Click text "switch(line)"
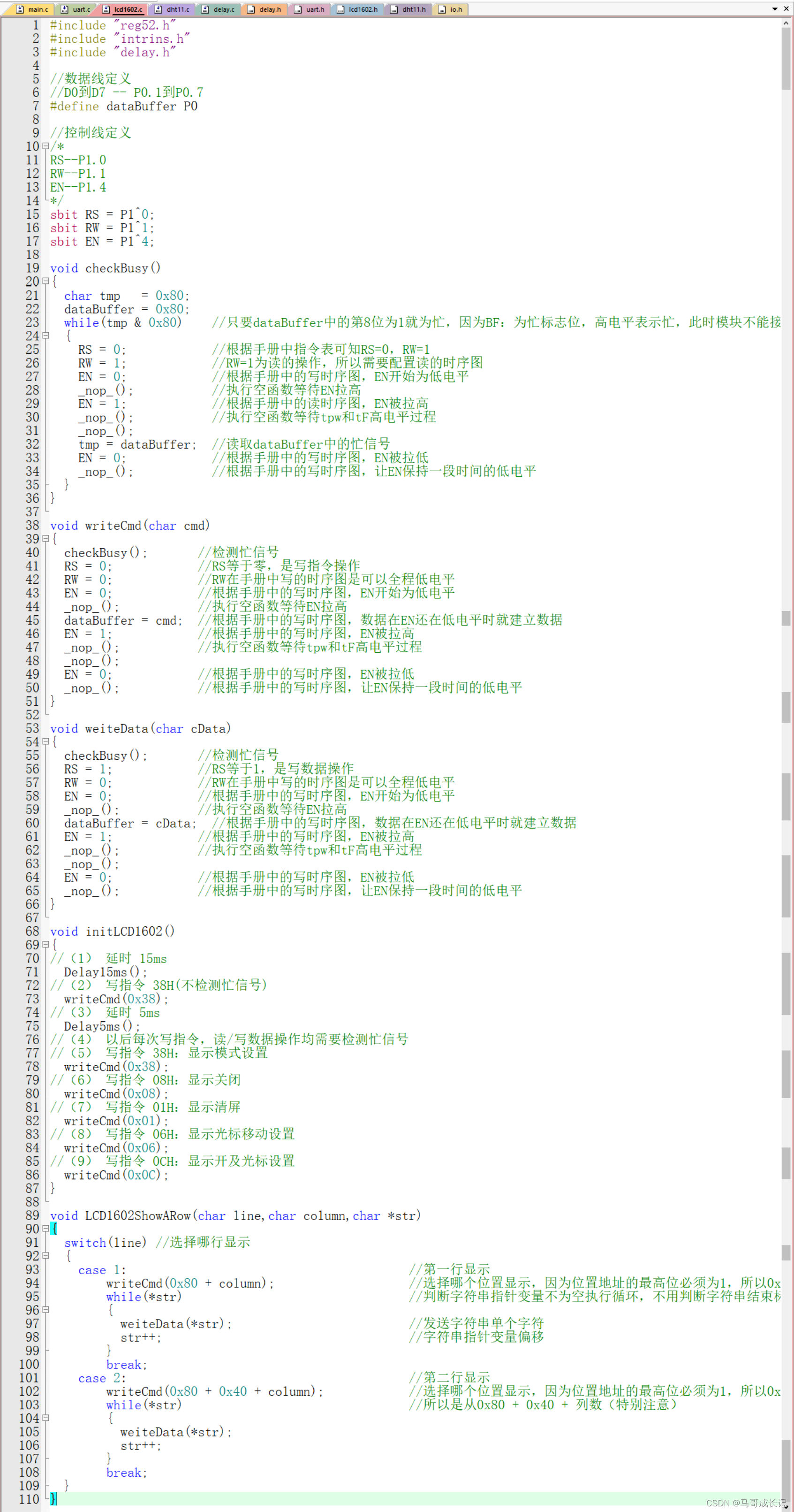The width and height of the screenshot is (794, 1512). 106,1243
